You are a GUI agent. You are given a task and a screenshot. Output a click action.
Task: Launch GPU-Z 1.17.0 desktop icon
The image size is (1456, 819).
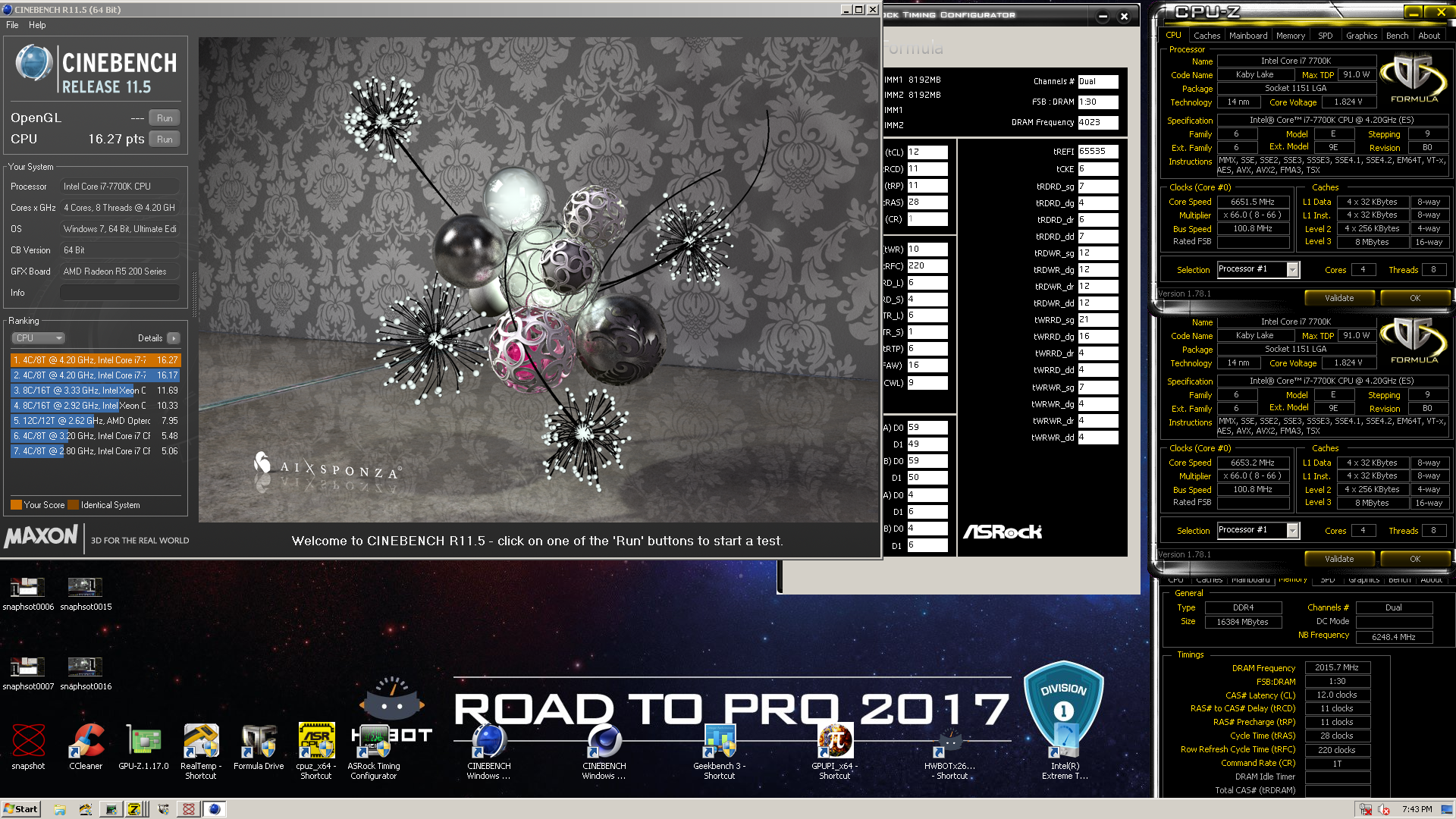point(143,747)
